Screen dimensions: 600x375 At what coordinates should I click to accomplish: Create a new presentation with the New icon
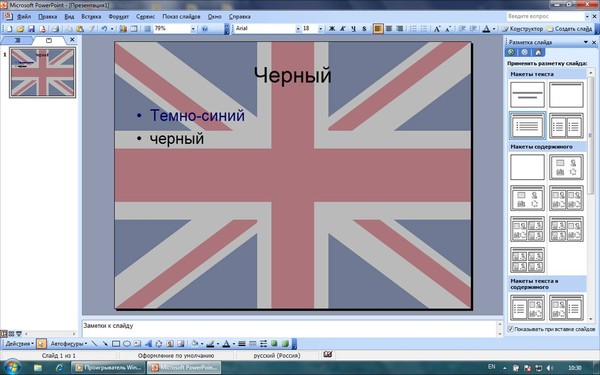click(x=9, y=29)
